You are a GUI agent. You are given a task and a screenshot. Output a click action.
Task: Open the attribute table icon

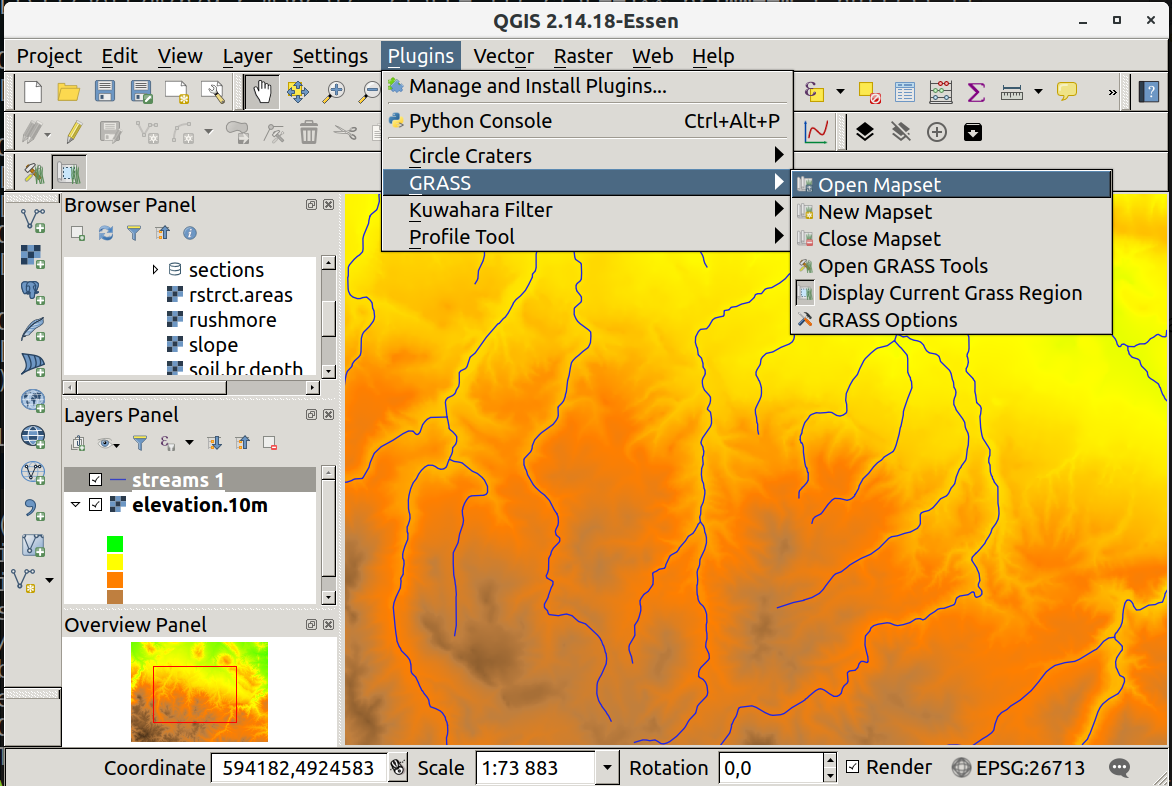(905, 92)
